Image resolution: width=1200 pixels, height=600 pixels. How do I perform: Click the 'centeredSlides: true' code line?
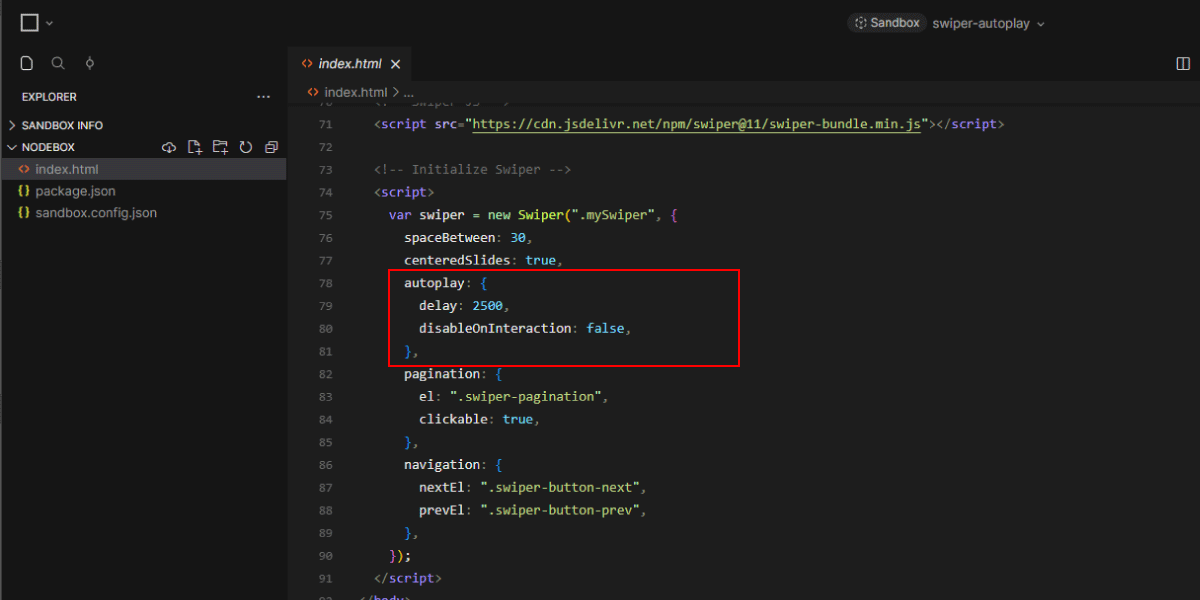484,260
